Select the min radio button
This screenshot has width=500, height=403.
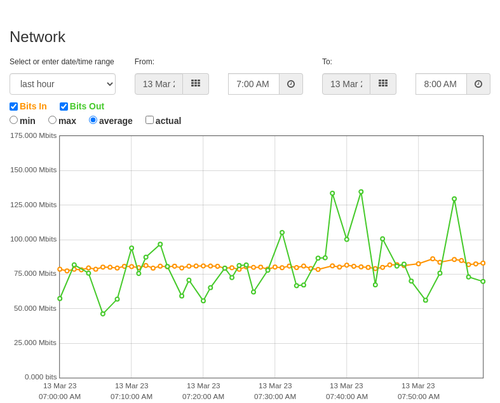coord(14,120)
